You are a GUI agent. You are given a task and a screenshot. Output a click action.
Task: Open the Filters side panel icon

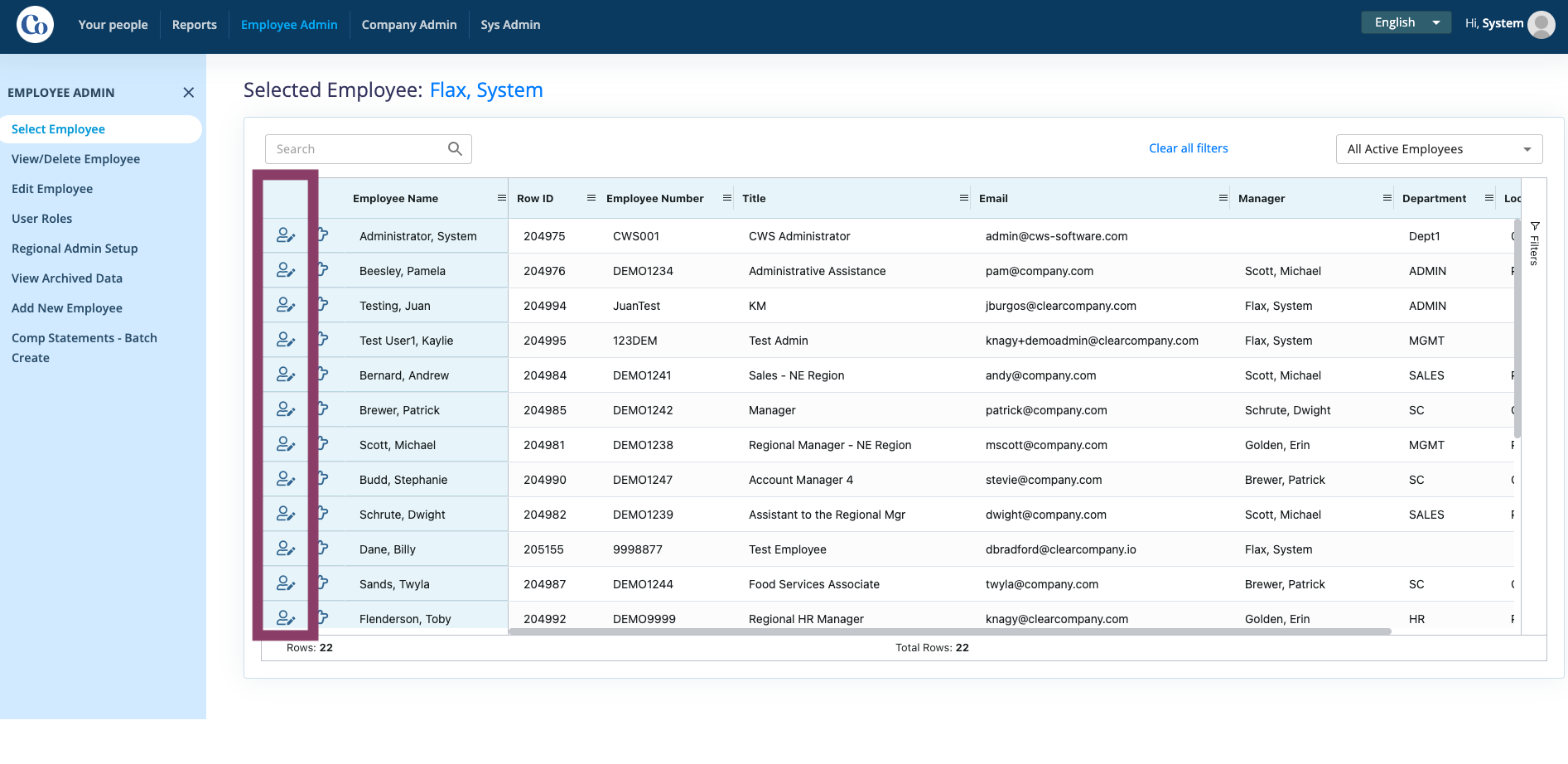click(1535, 243)
